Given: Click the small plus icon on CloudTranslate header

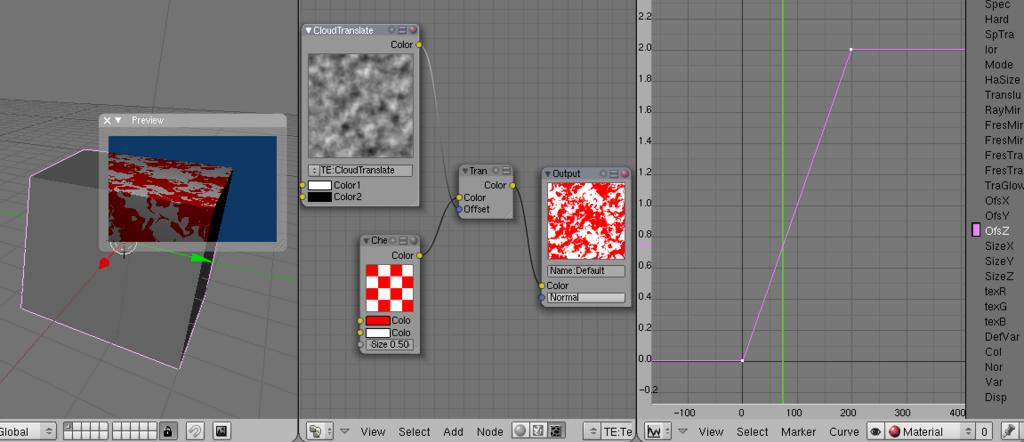Looking at the screenshot, I should (x=392, y=30).
